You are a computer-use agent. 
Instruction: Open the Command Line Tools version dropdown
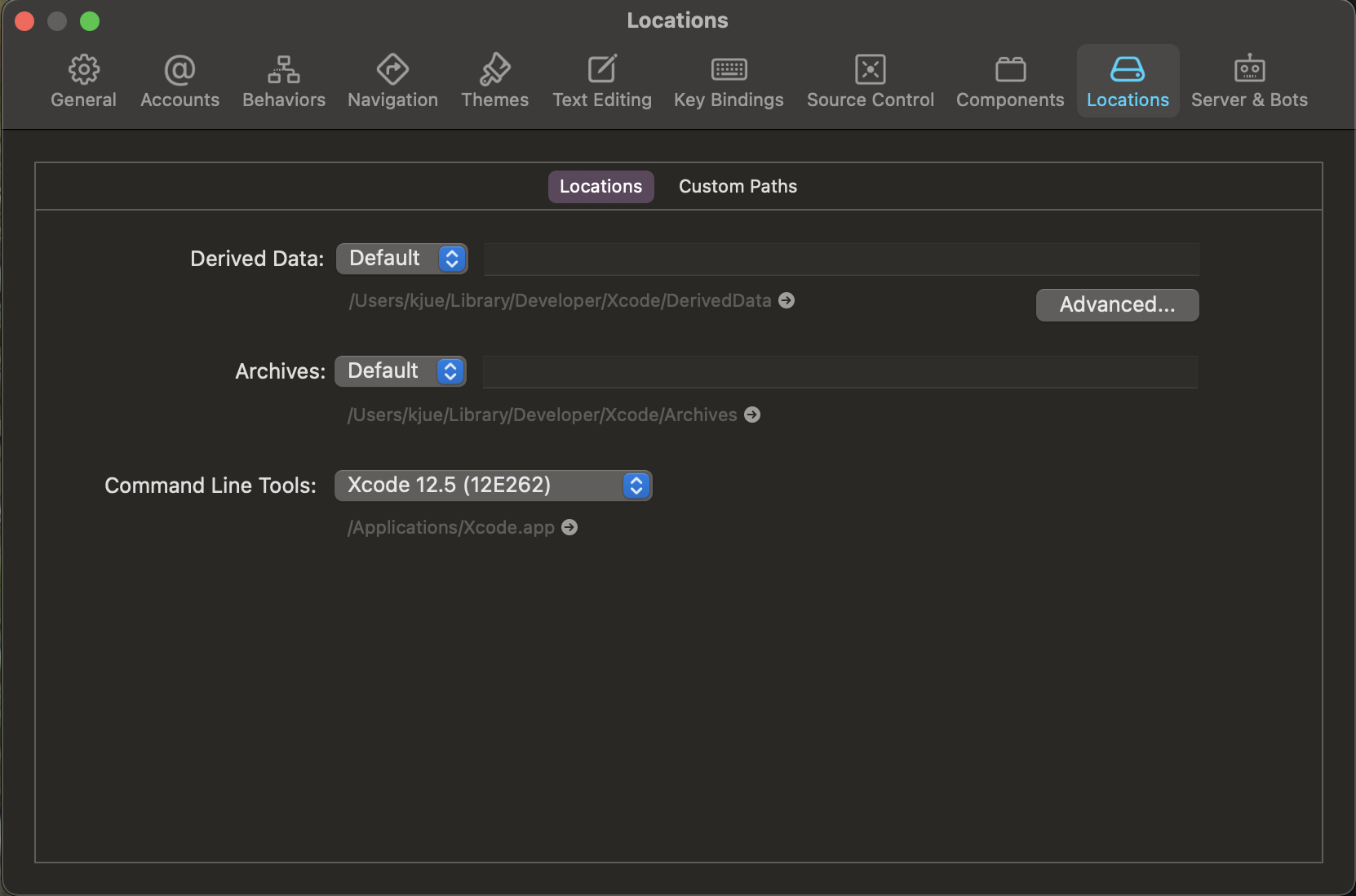coord(492,485)
